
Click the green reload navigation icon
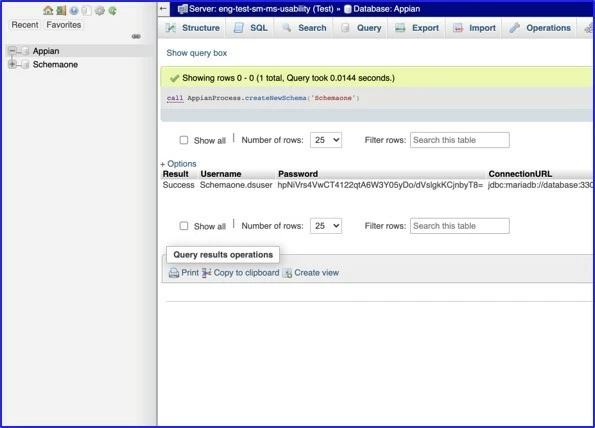(x=112, y=11)
